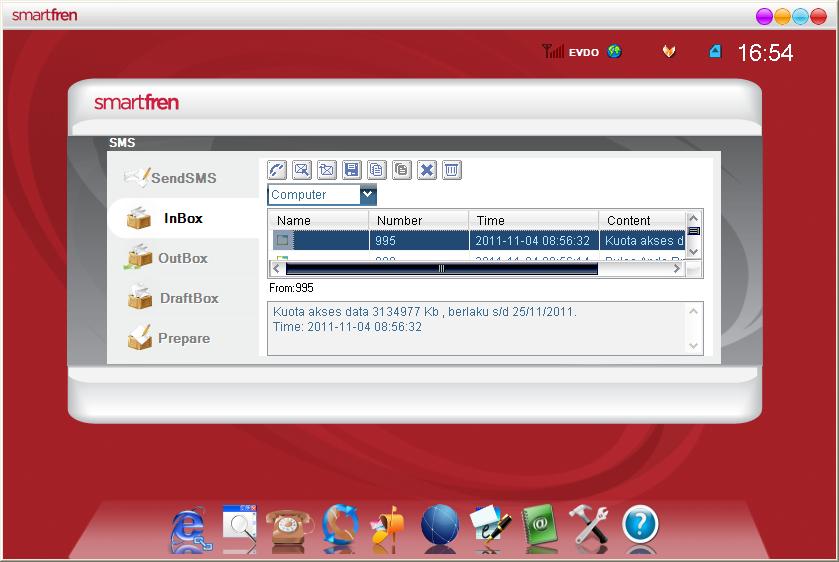The width and height of the screenshot is (839, 562).
Task: Click the signal strength antenna icon
Action: (553, 51)
